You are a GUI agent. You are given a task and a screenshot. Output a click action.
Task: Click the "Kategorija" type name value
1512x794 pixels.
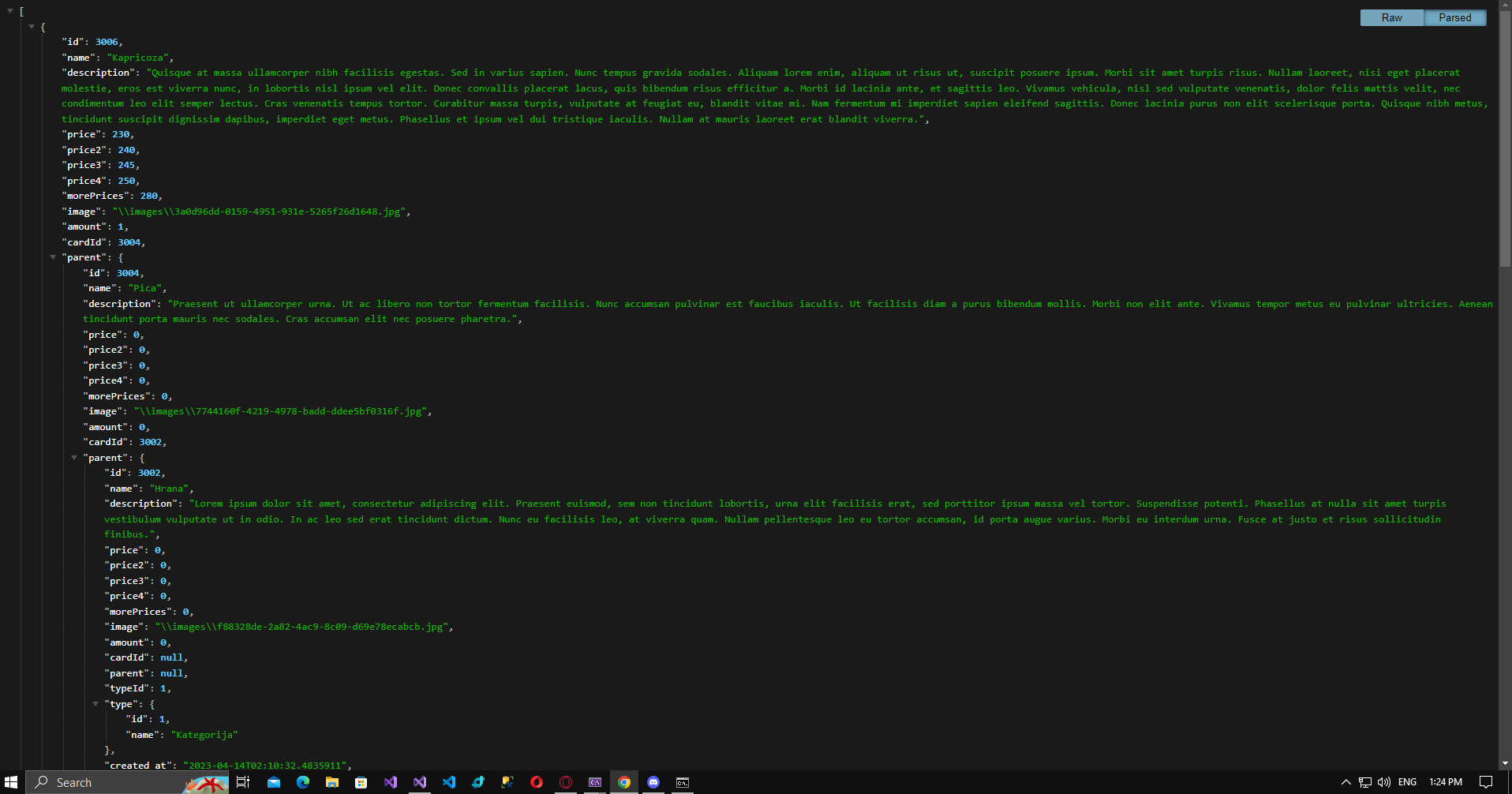tap(204, 735)
